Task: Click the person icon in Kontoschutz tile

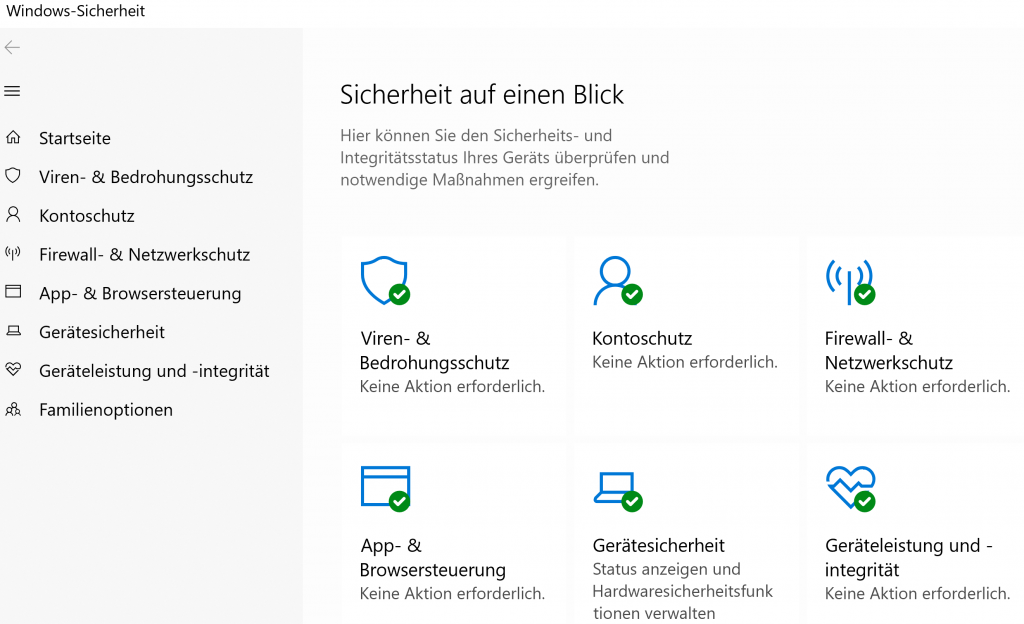Action: [x=613, y=280]
